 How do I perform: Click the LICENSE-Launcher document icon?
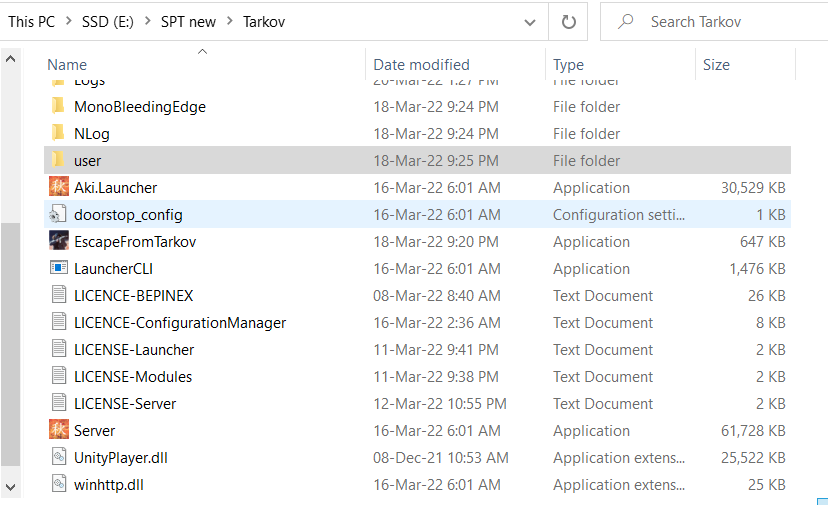(59, 349)
